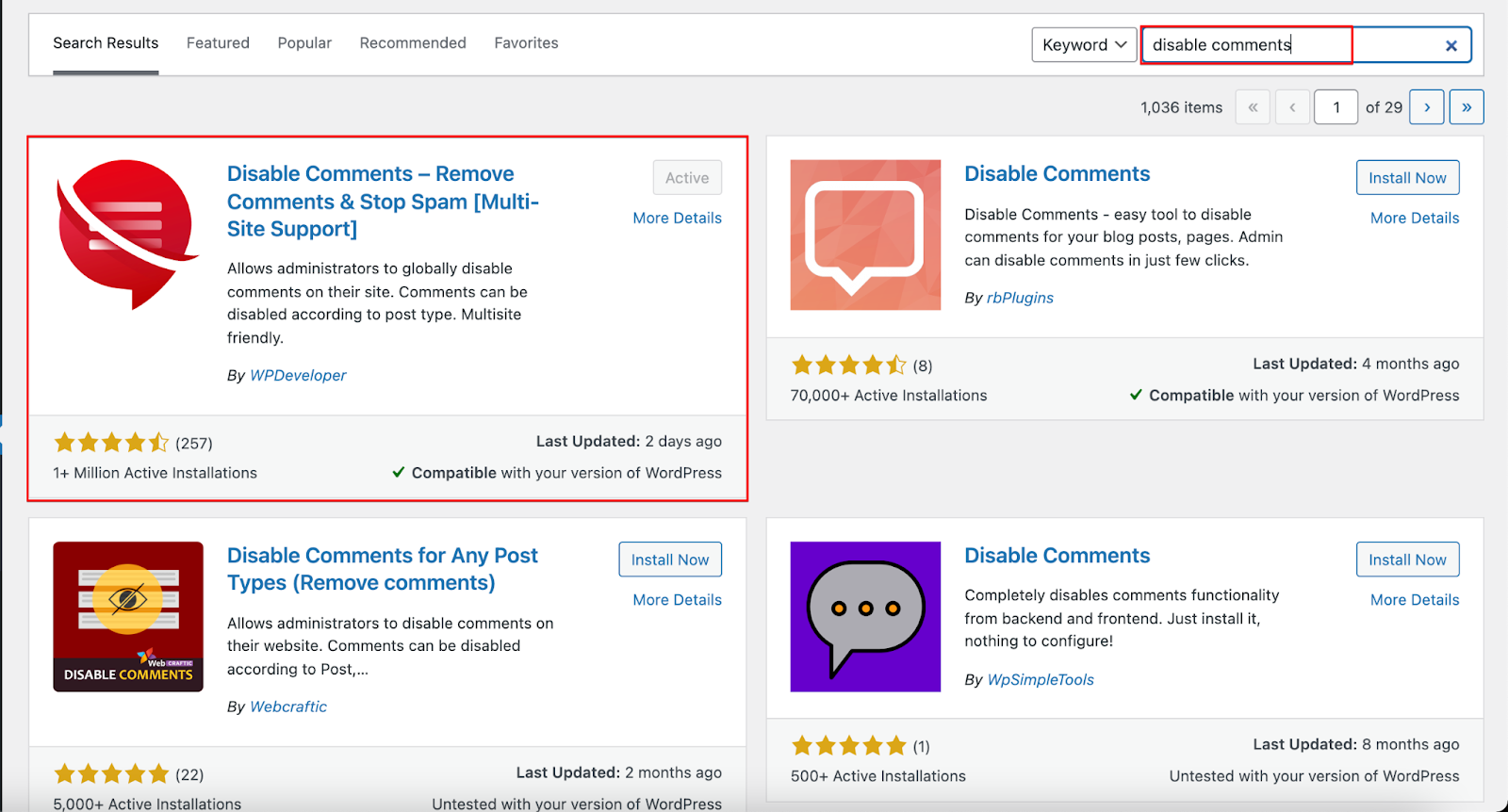Open the WPDeveloper Disable Comments red speech-bubble plugin icon
Screen dimensions: 1508x812
[x=128, y=235]
